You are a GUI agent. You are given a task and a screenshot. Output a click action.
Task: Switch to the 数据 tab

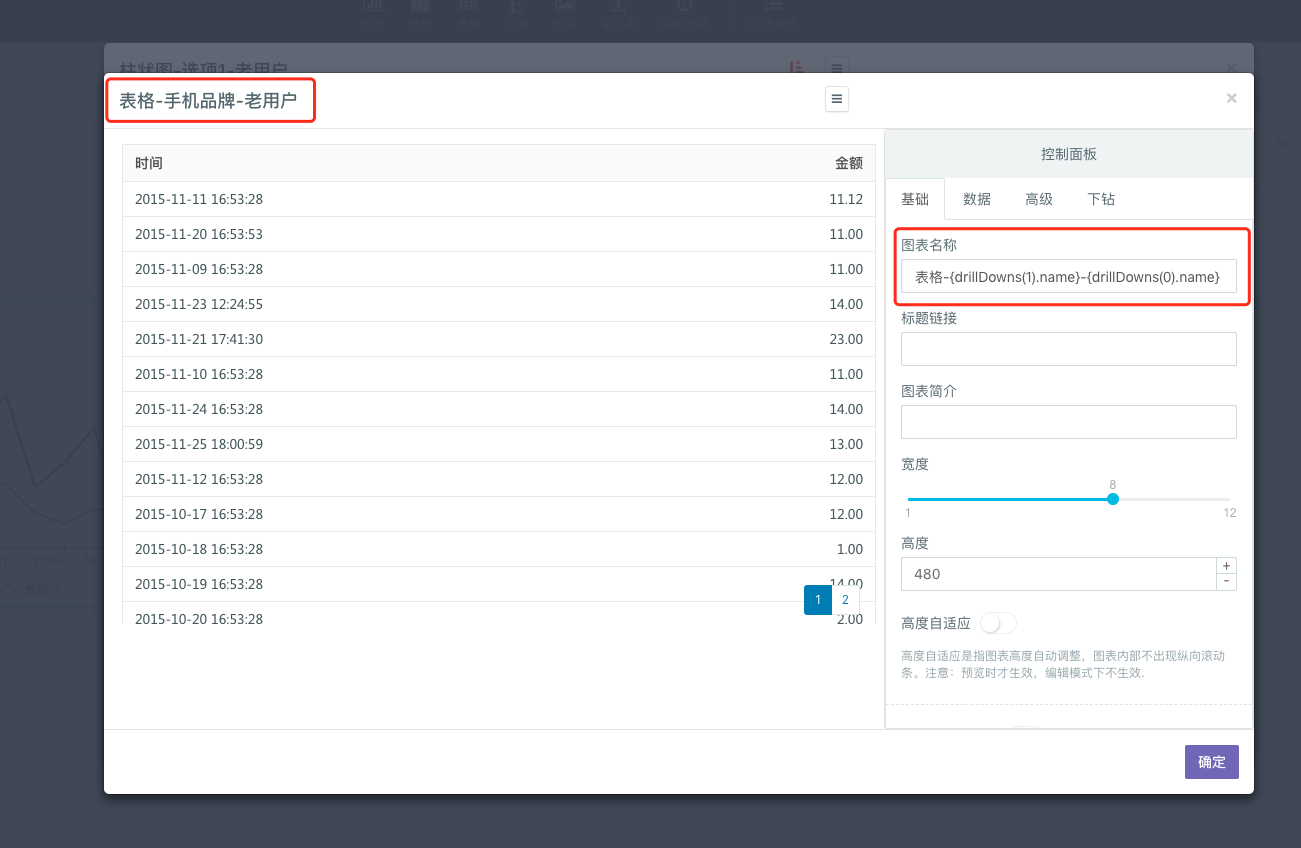977,199
